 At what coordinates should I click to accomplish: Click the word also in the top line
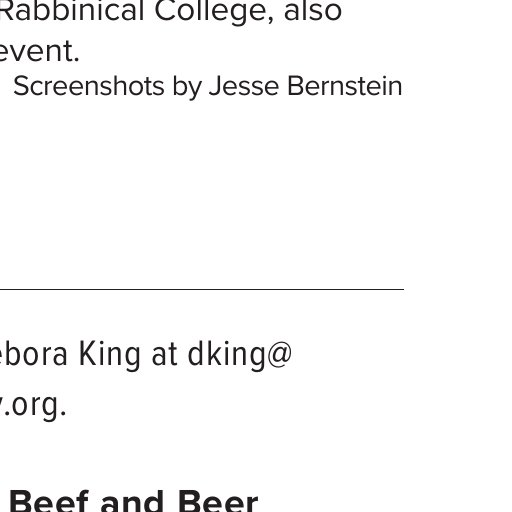(x=313, y=11)
